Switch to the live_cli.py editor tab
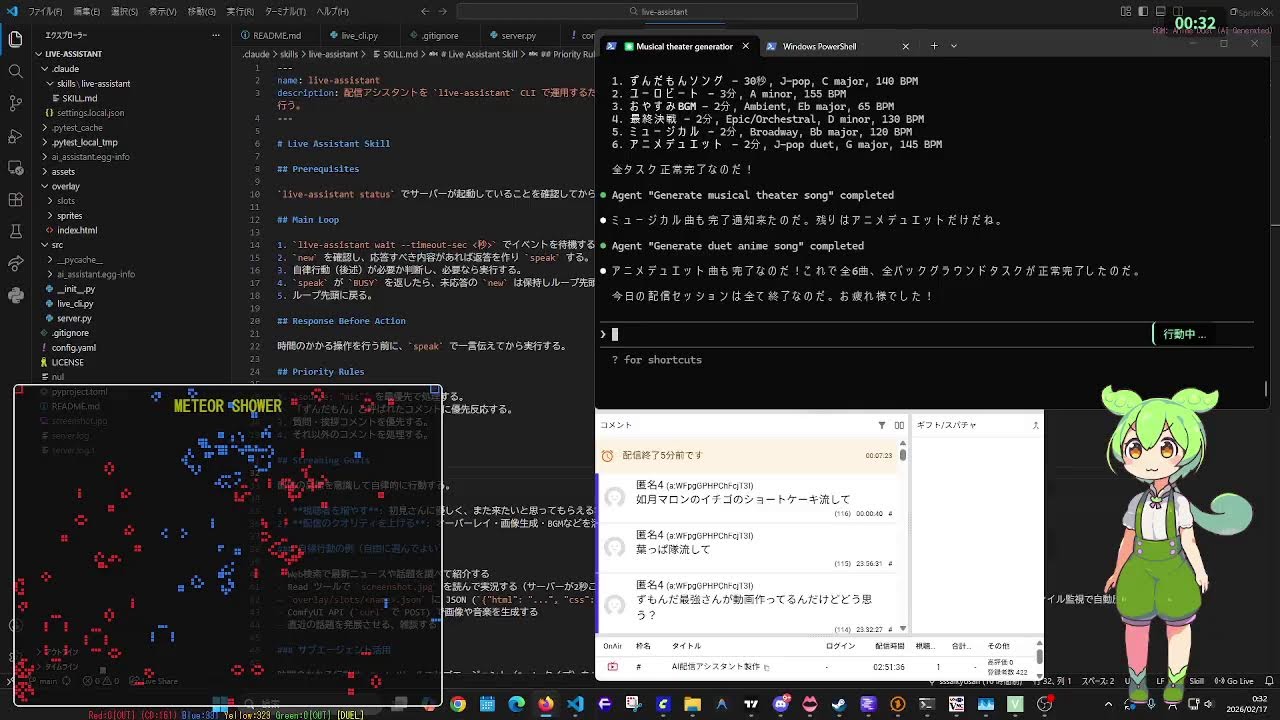 [x=359, y=35]
